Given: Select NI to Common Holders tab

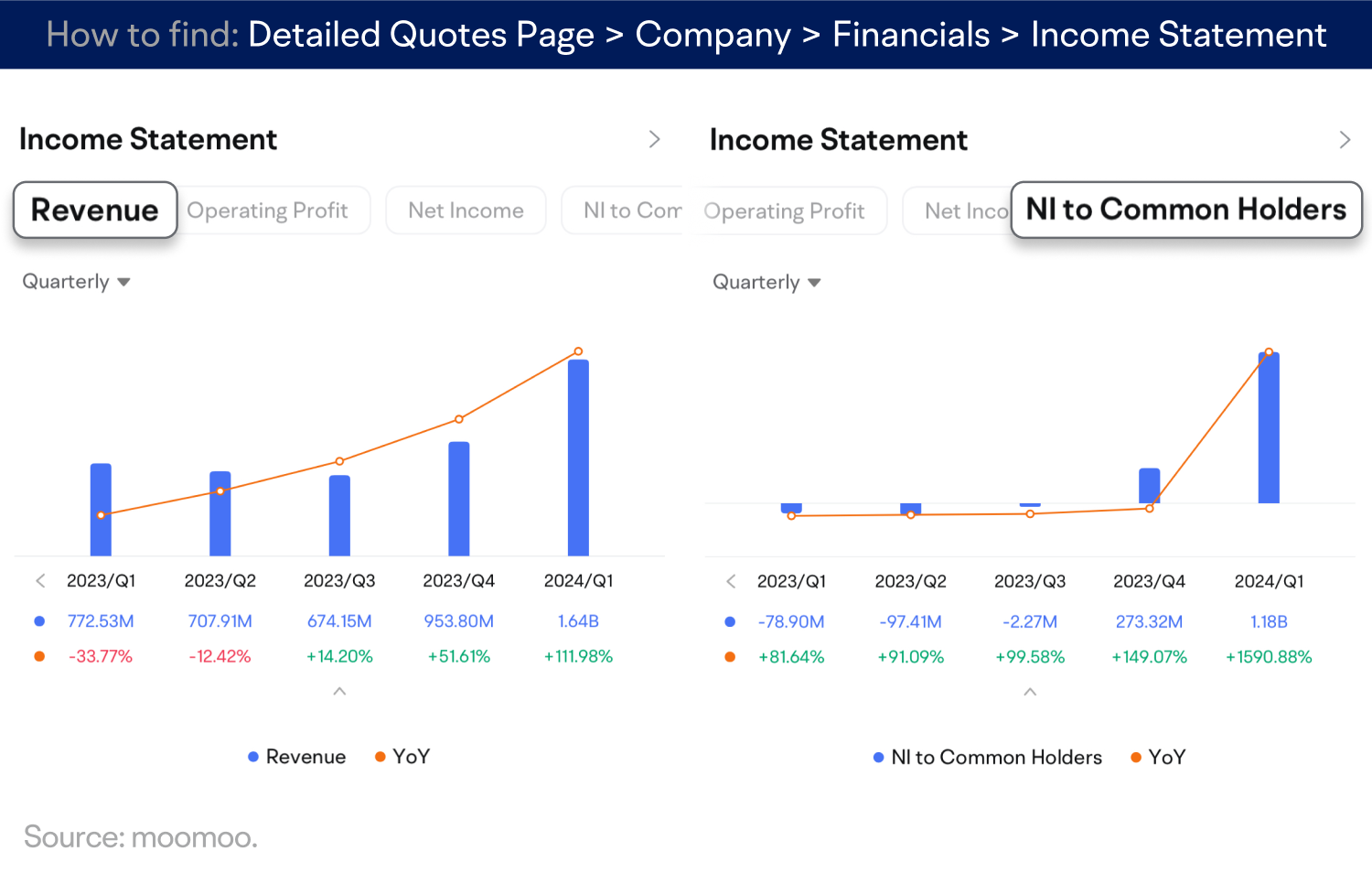Looking at the screenshot, I should [x=1186, y=210].
